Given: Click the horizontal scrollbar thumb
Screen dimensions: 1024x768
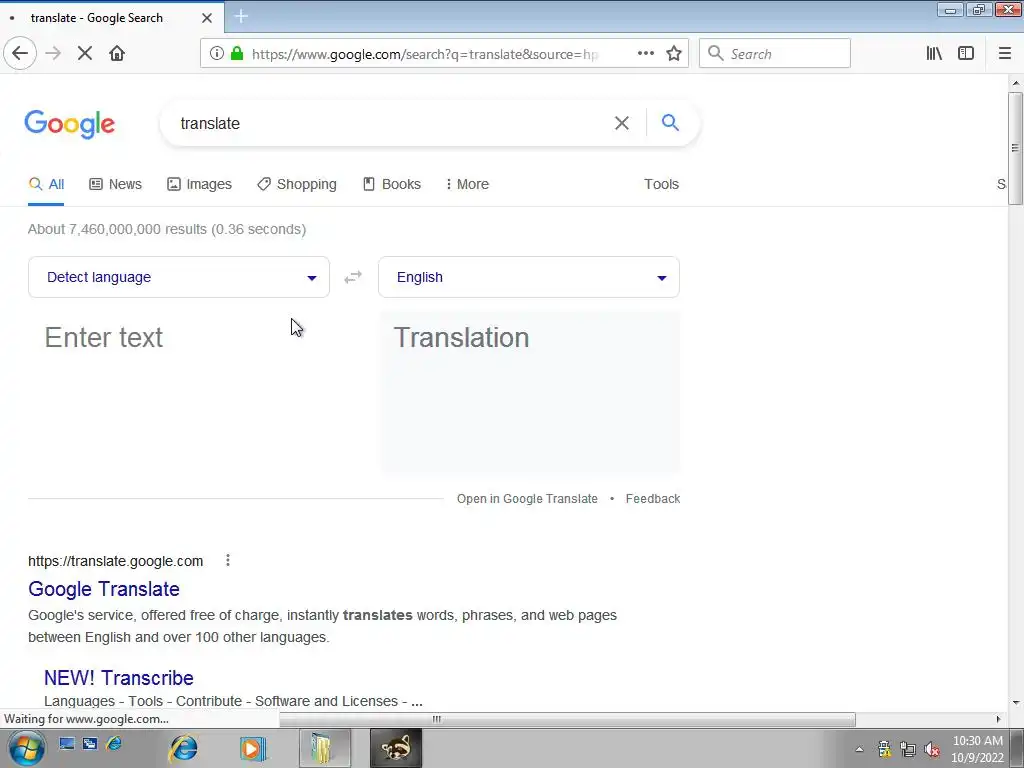Looking at the screenshot, I should pos(567,719).
